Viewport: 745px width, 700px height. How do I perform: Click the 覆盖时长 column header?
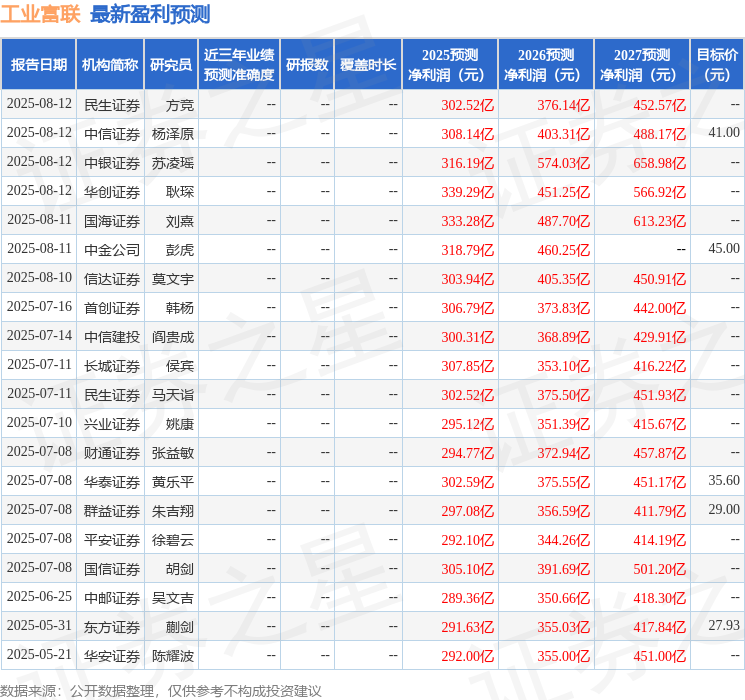coord(368,65)
